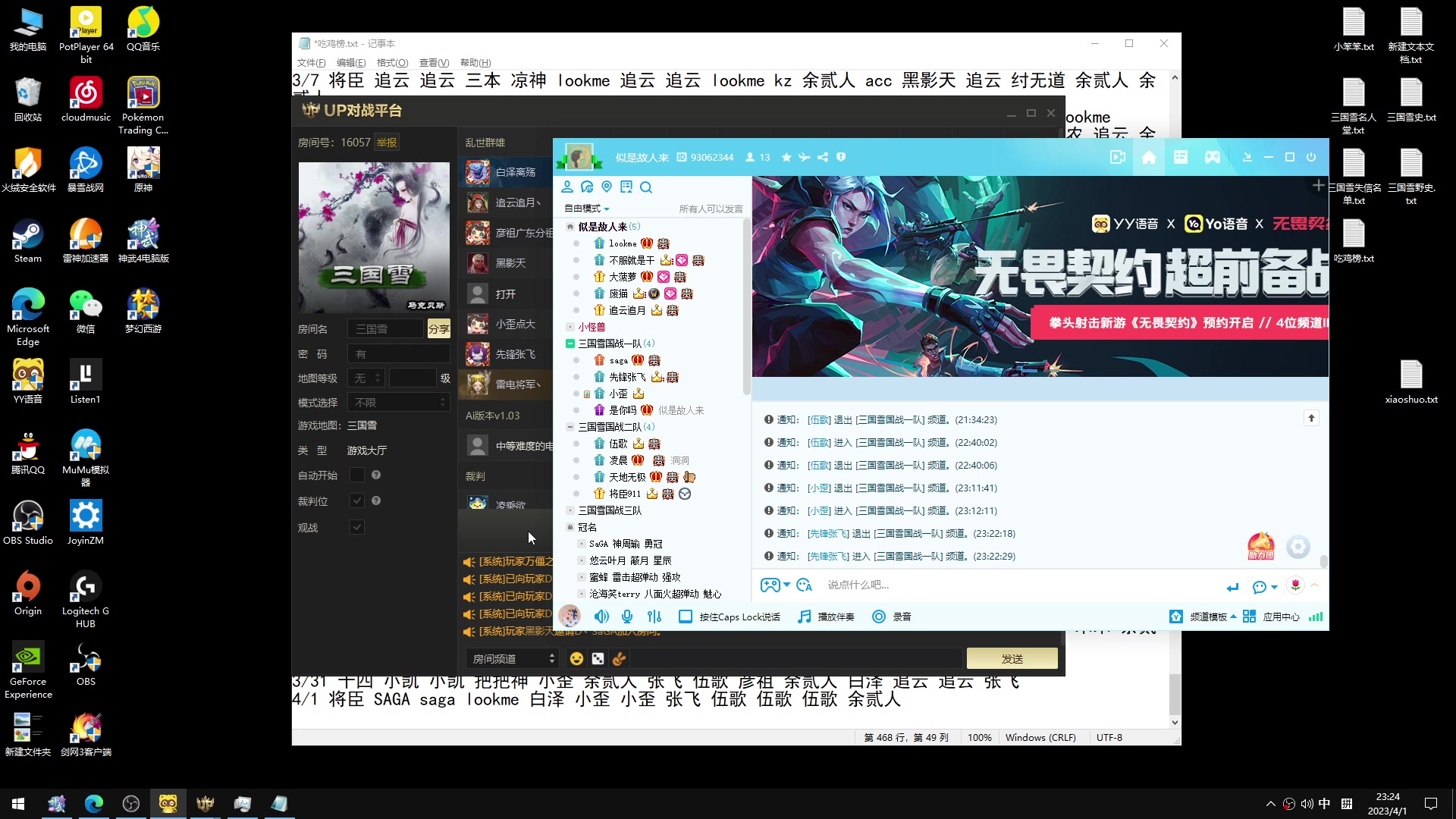Open the 模式选择 不限 dropdown
This screenshot has height=819, width=1456.
pos(398,402)
